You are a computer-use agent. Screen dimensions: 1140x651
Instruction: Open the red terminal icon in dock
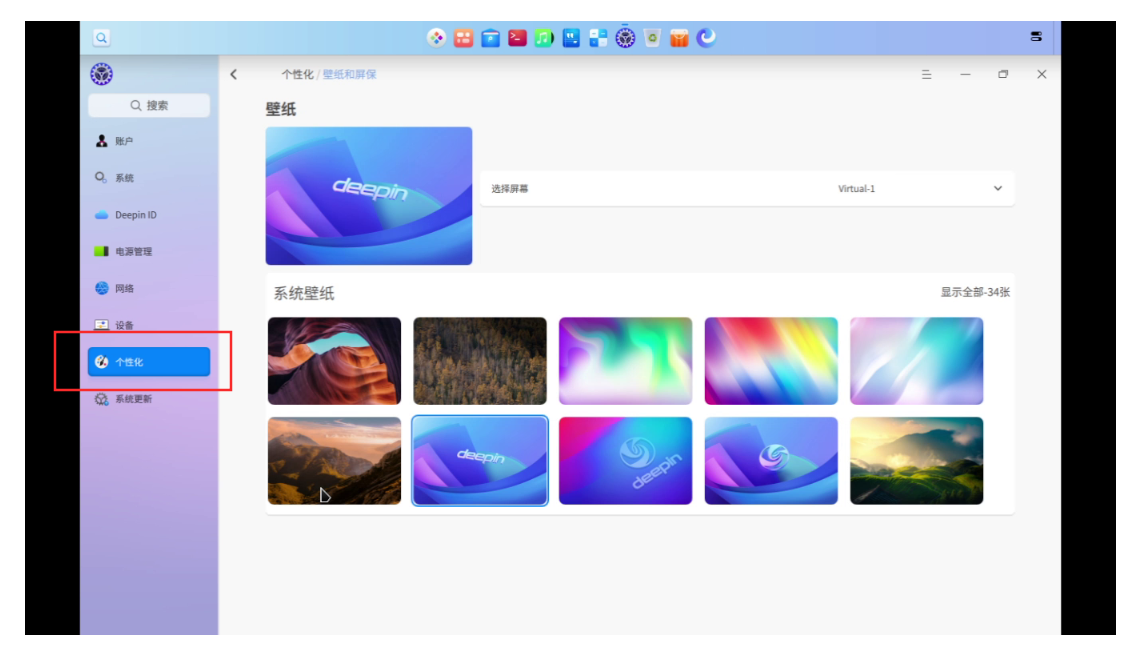point(517,38)
